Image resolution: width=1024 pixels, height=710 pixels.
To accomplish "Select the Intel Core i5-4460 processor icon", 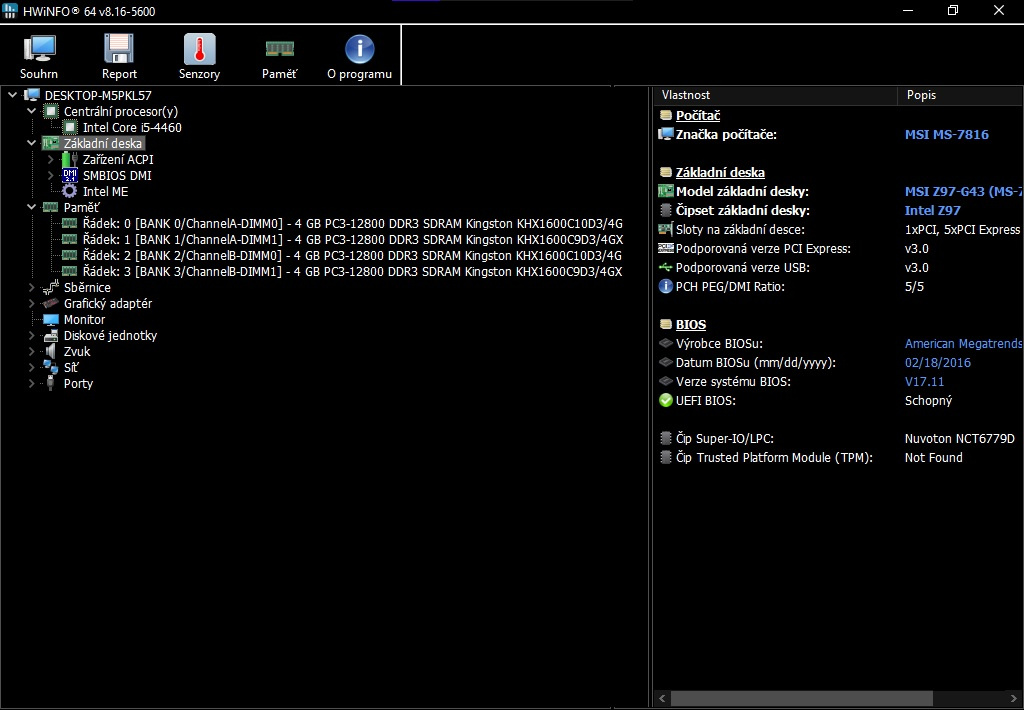I will [x=69, y=127].
